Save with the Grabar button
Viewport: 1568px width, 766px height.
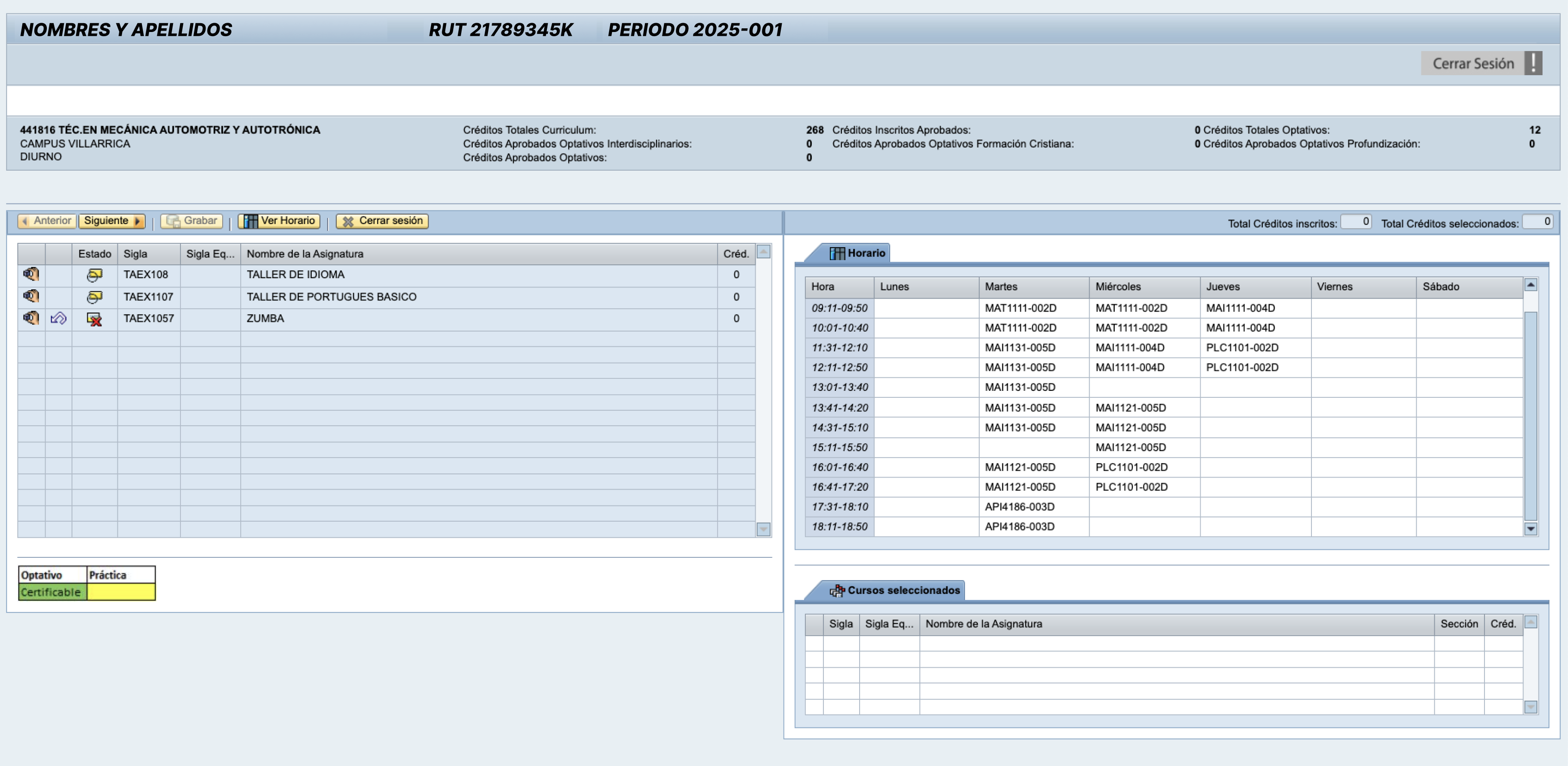click(192, 221)
